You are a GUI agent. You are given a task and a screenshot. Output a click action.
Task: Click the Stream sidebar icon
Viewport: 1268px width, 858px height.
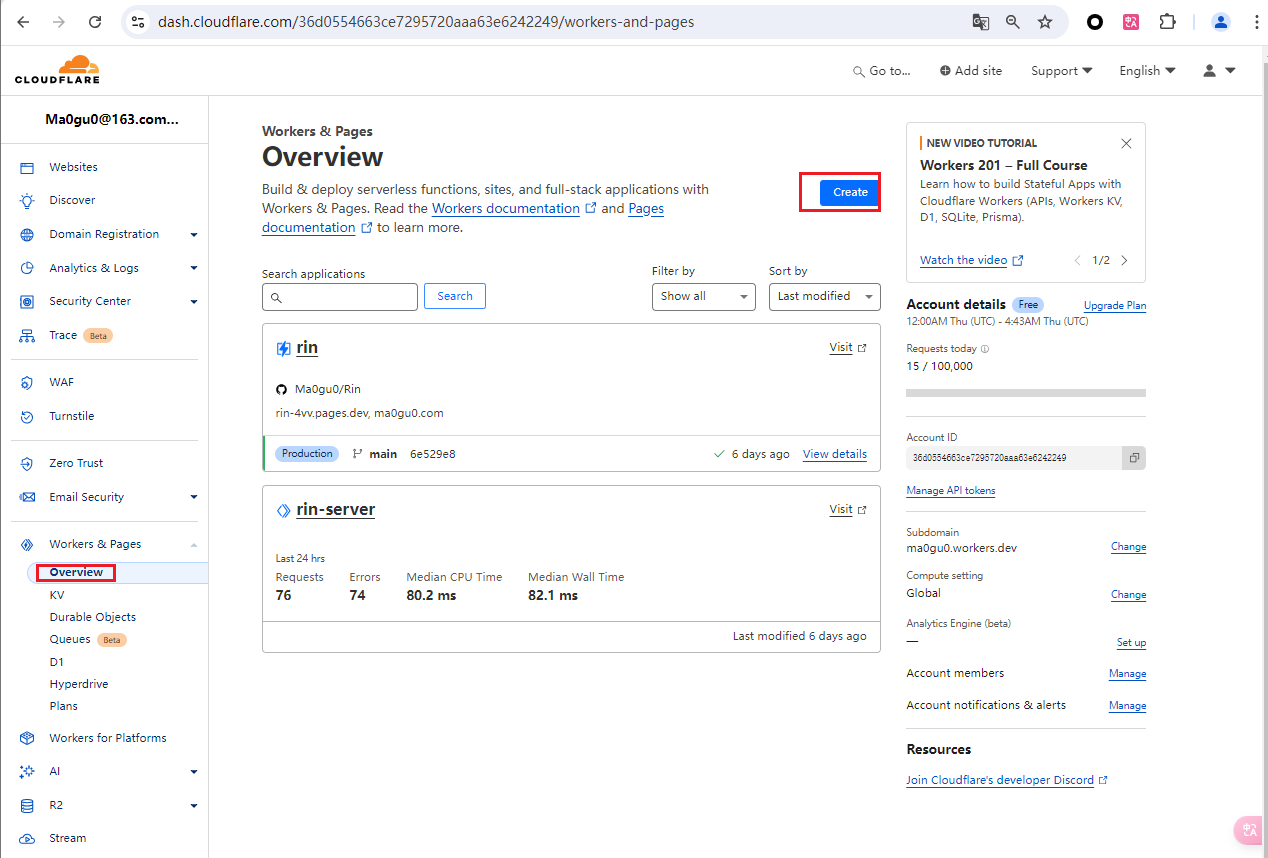tap(28, 839)
